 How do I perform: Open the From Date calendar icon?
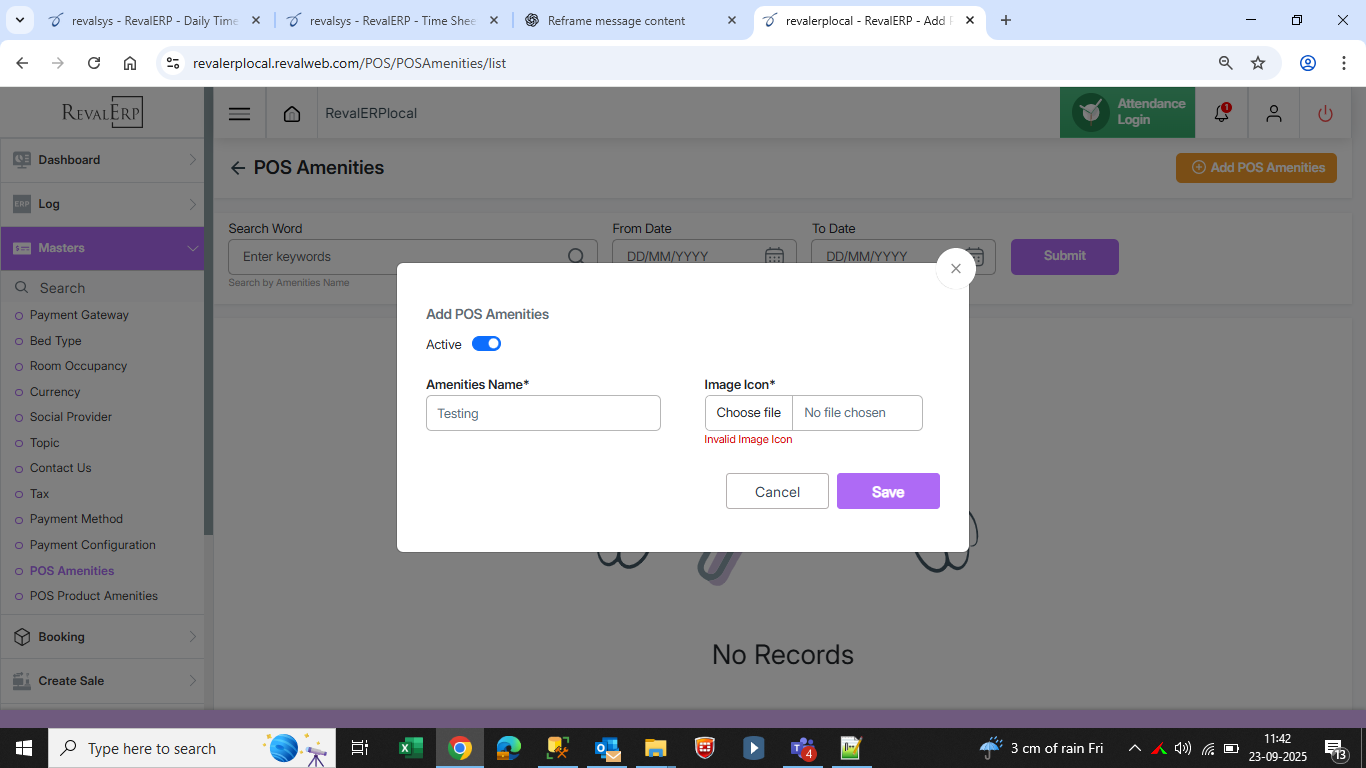point(774,256)
